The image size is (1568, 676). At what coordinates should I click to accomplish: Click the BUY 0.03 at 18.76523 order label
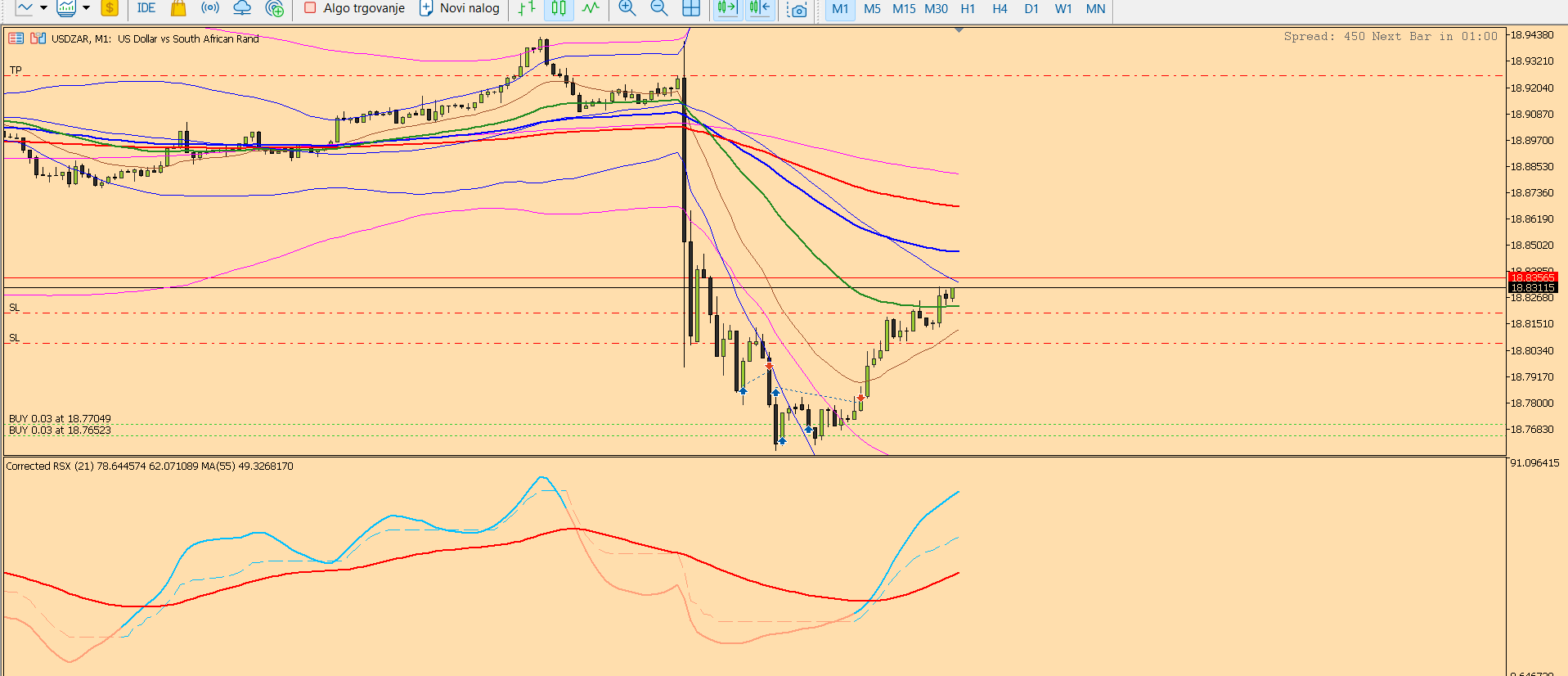pos(60,430)
